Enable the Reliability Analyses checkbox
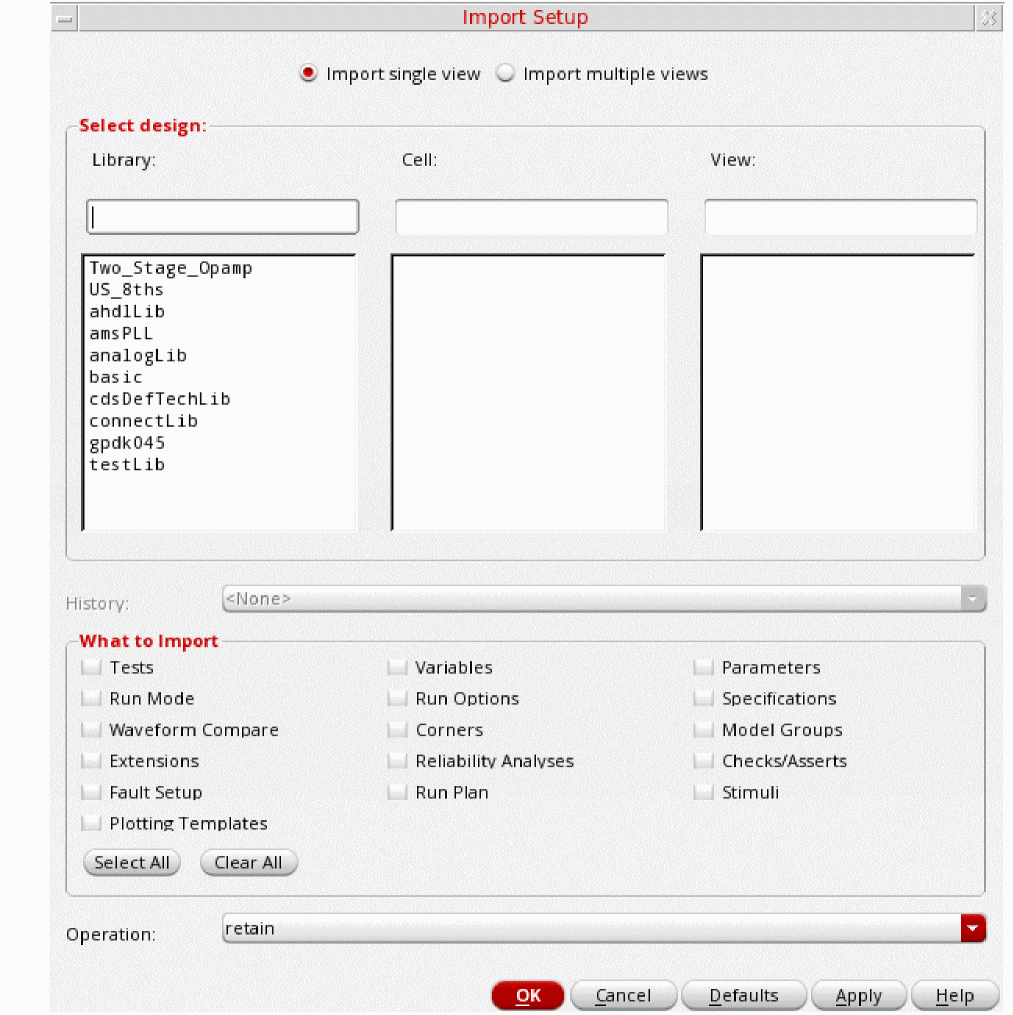Viewport: 1013px width, 1015px height. (x=397, y=761)
